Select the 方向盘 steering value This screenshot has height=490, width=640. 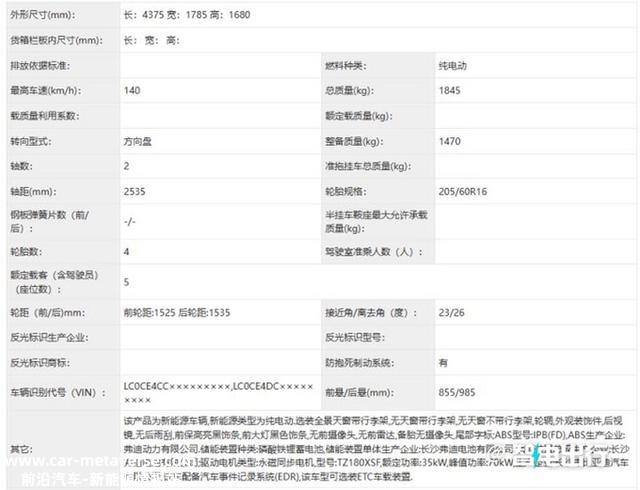(138, 142)
